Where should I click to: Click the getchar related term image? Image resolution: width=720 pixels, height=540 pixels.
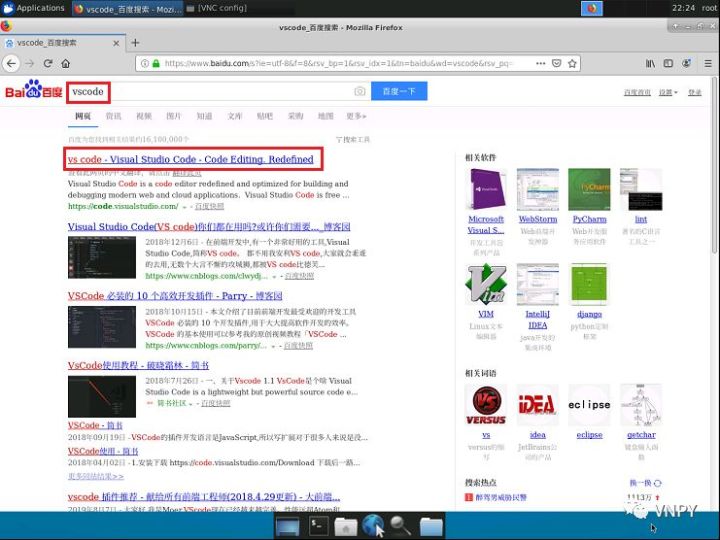tap(641, 405)
